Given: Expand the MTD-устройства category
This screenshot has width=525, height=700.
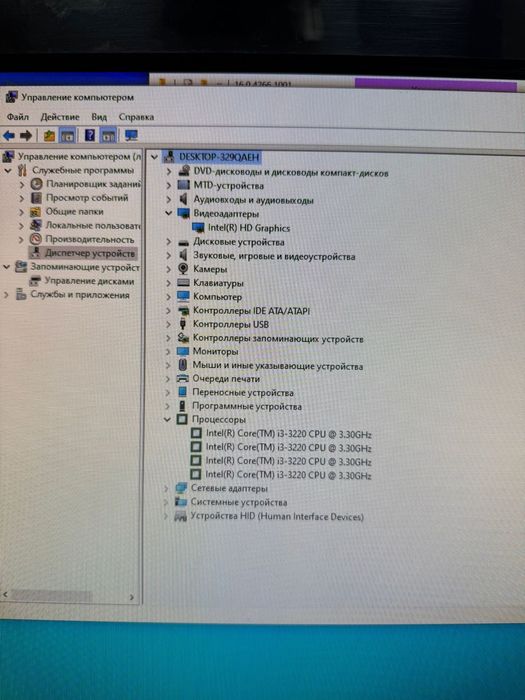Looking at the screenshot, I should tap(169, 185).
